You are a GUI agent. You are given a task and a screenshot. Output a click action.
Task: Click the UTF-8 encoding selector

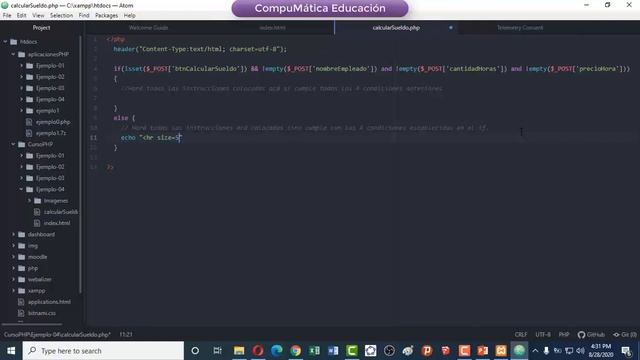tap(543, 335)
